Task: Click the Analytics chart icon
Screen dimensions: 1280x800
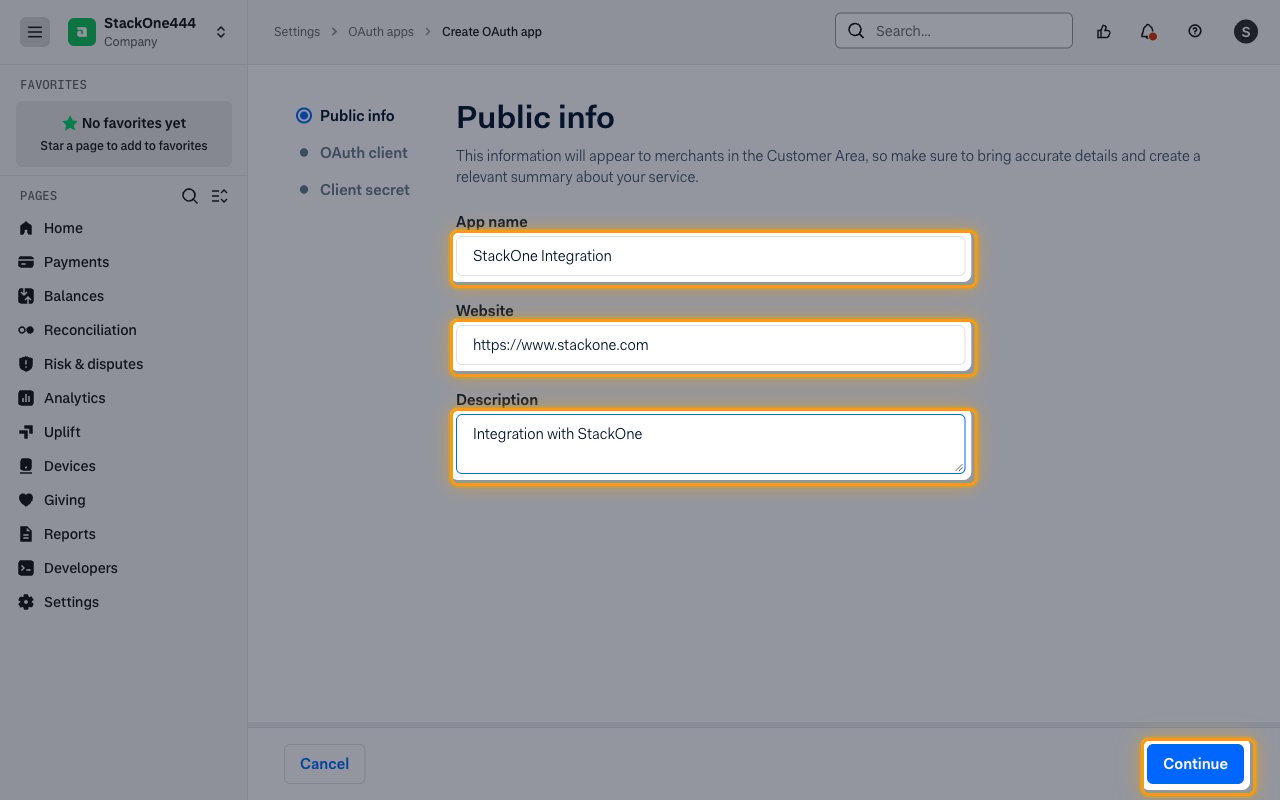Action: coord(26,398)
